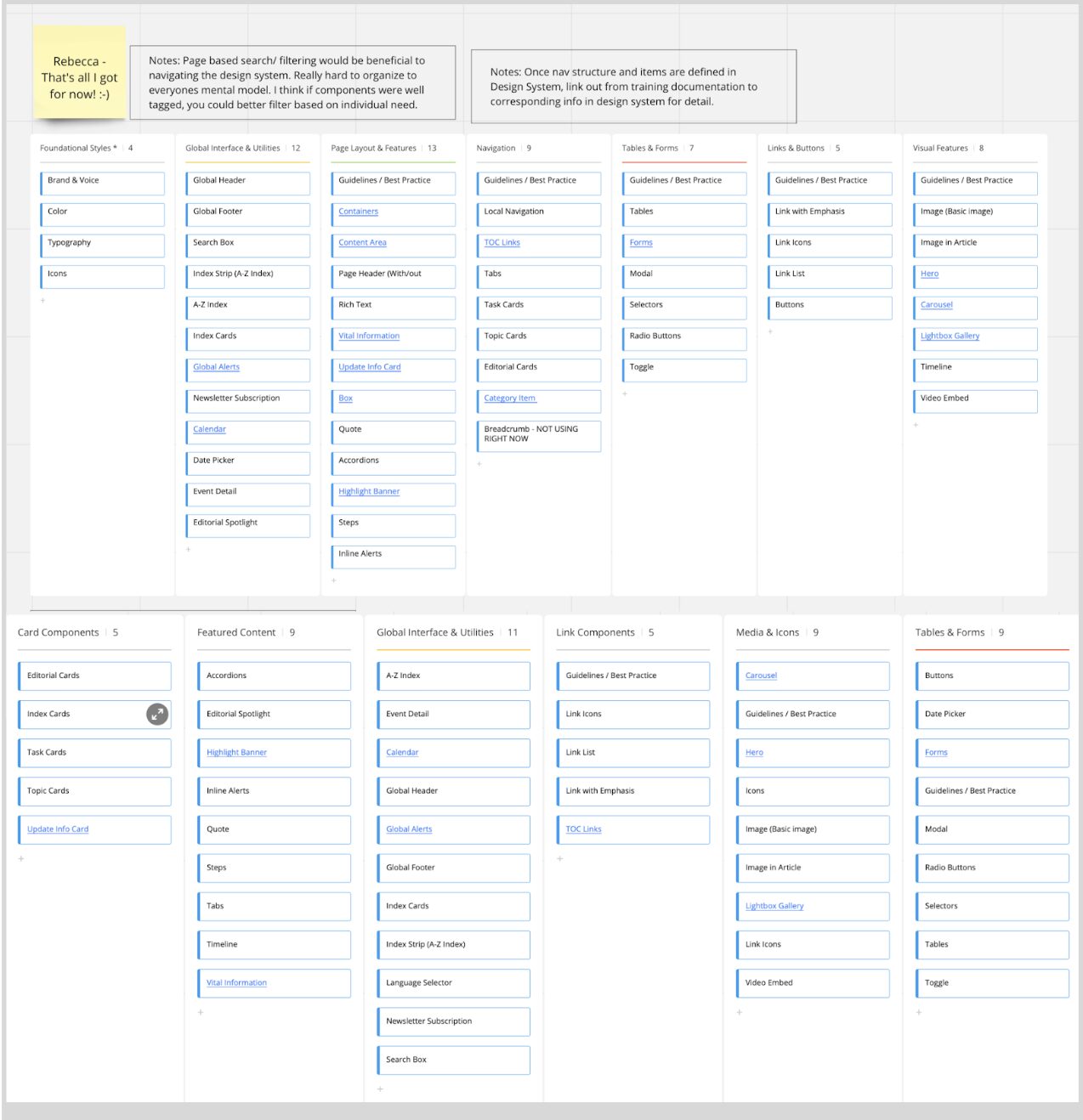Follow the Category Item link

(509, 399)
